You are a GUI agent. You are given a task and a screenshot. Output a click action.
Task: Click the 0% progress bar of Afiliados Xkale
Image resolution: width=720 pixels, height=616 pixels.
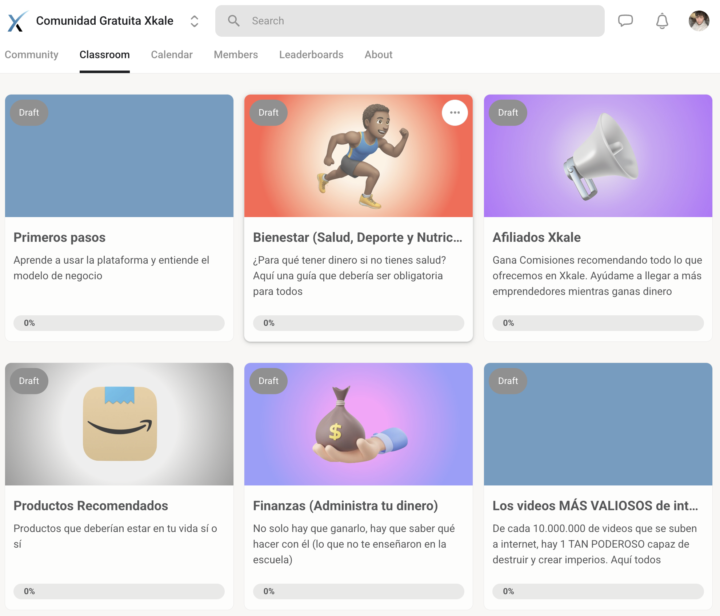(598, 323)
